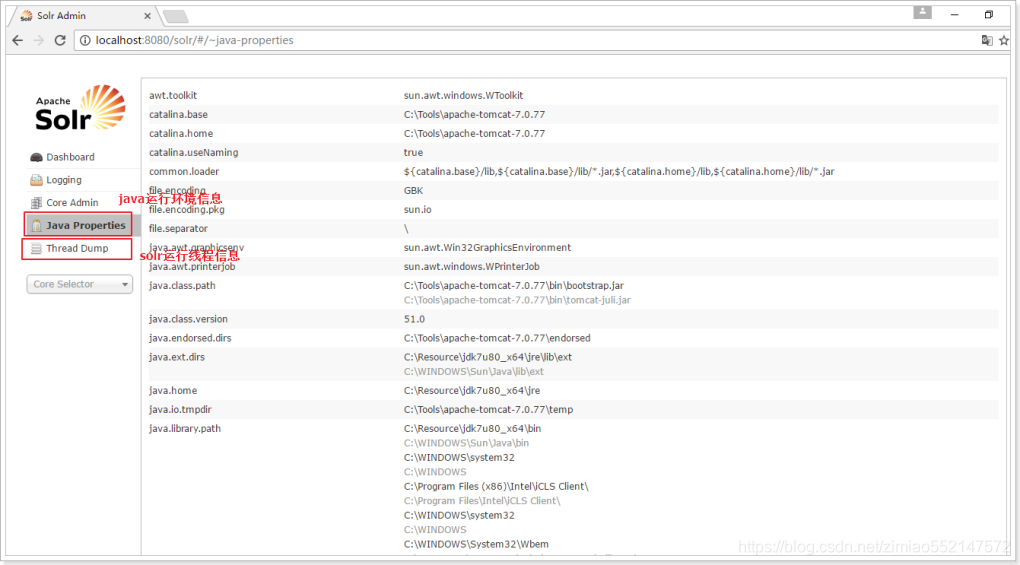Click the catalina.home property name
This screenshot has width=1020, height=565.
[x=181, y=133]
